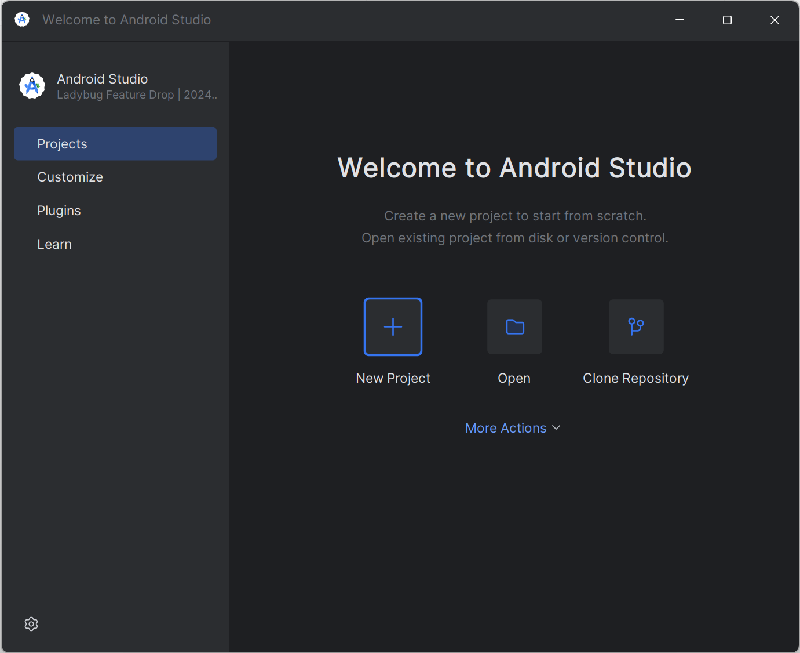Open the Plugins tab

tap(115, 211)
